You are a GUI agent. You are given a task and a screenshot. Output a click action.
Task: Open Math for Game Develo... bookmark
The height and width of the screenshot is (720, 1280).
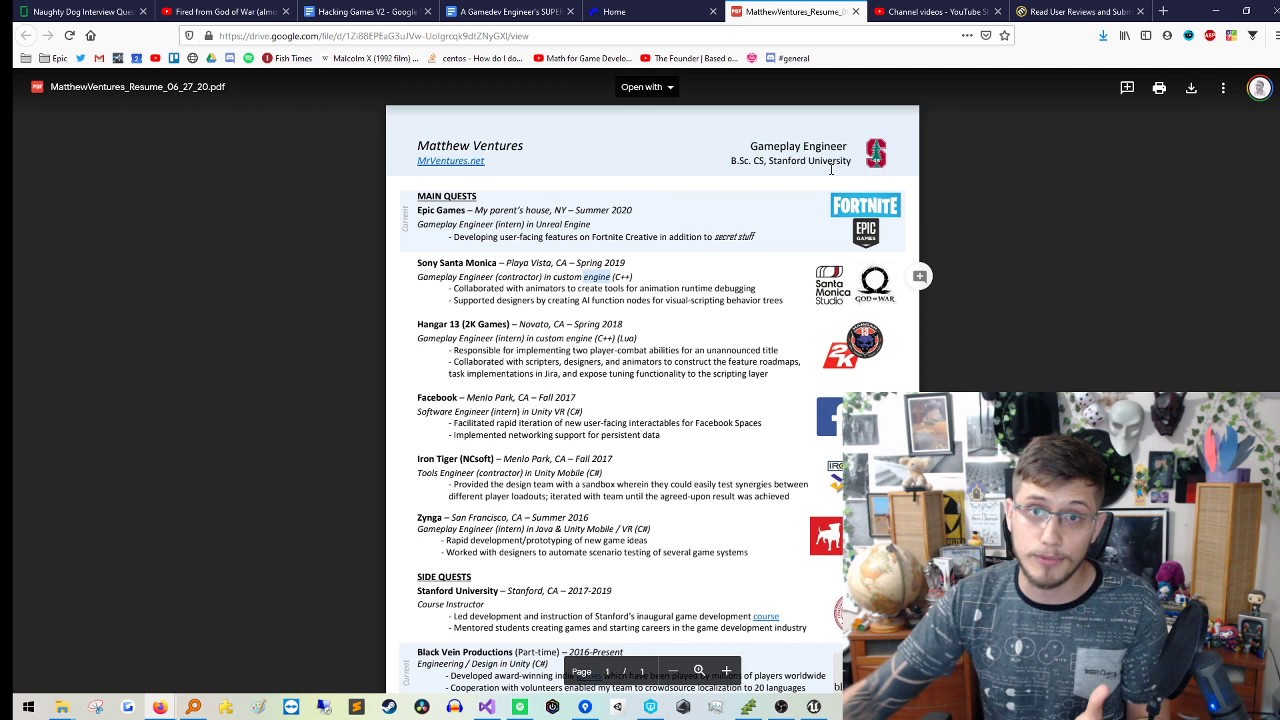tap(583, 58)
